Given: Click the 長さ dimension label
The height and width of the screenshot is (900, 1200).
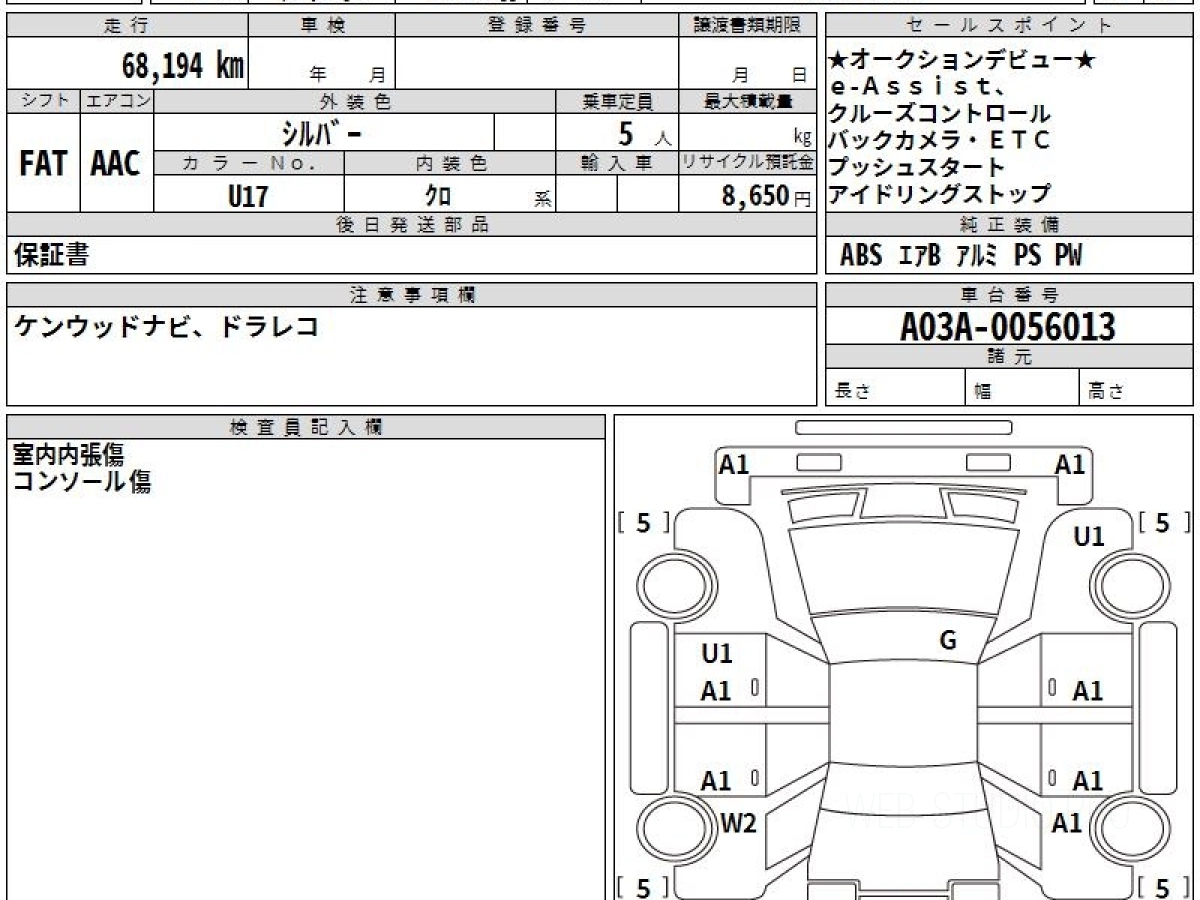Looking at the screenshot, I should pyautogui.click(x=853, y=392).
